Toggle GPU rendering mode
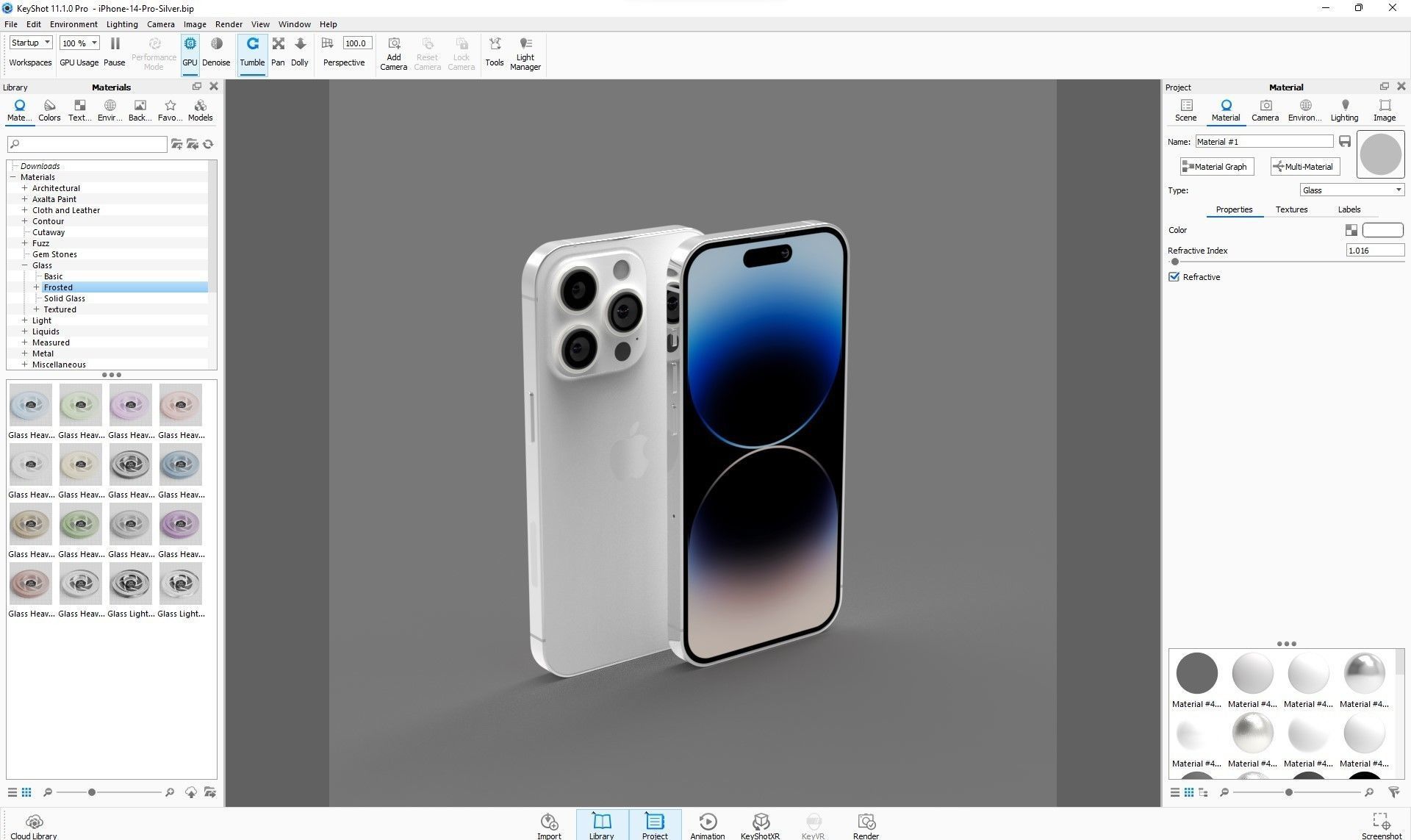 click(190, 51)
